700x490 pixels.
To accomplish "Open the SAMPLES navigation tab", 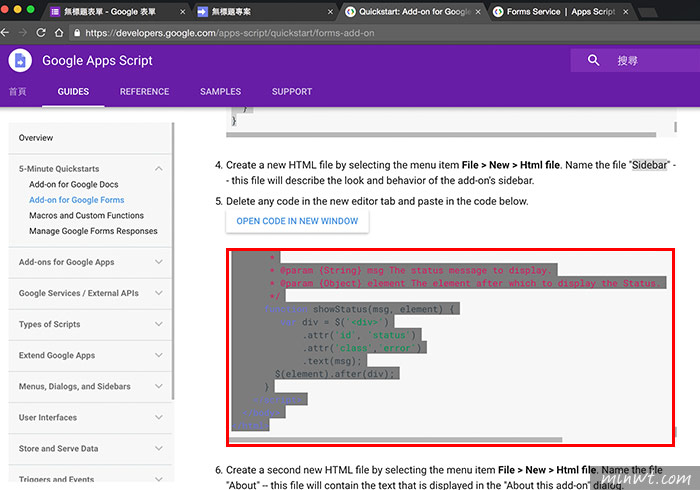I will pos(221,91).
